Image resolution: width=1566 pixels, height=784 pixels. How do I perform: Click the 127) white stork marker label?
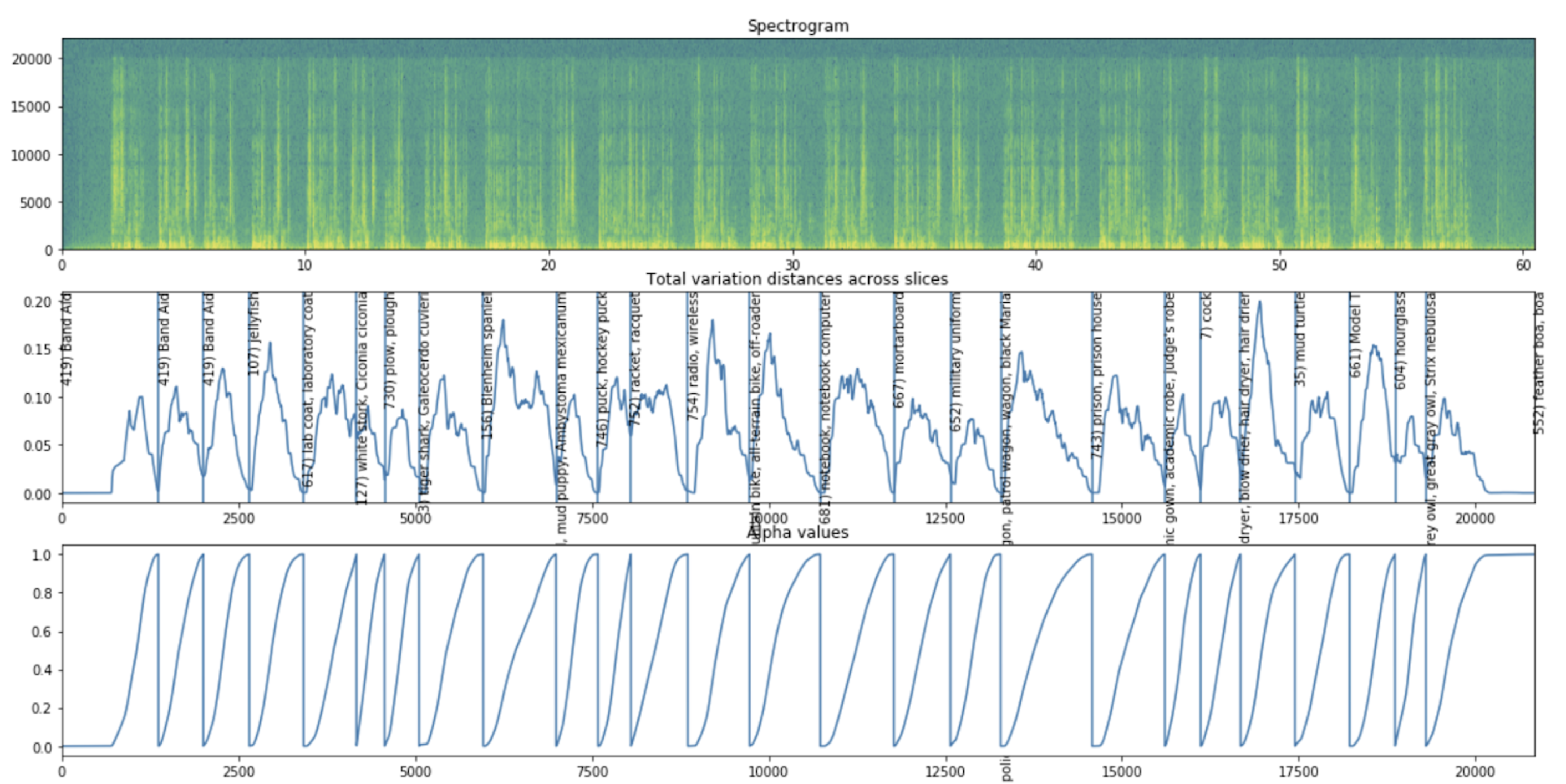[362, 398]
